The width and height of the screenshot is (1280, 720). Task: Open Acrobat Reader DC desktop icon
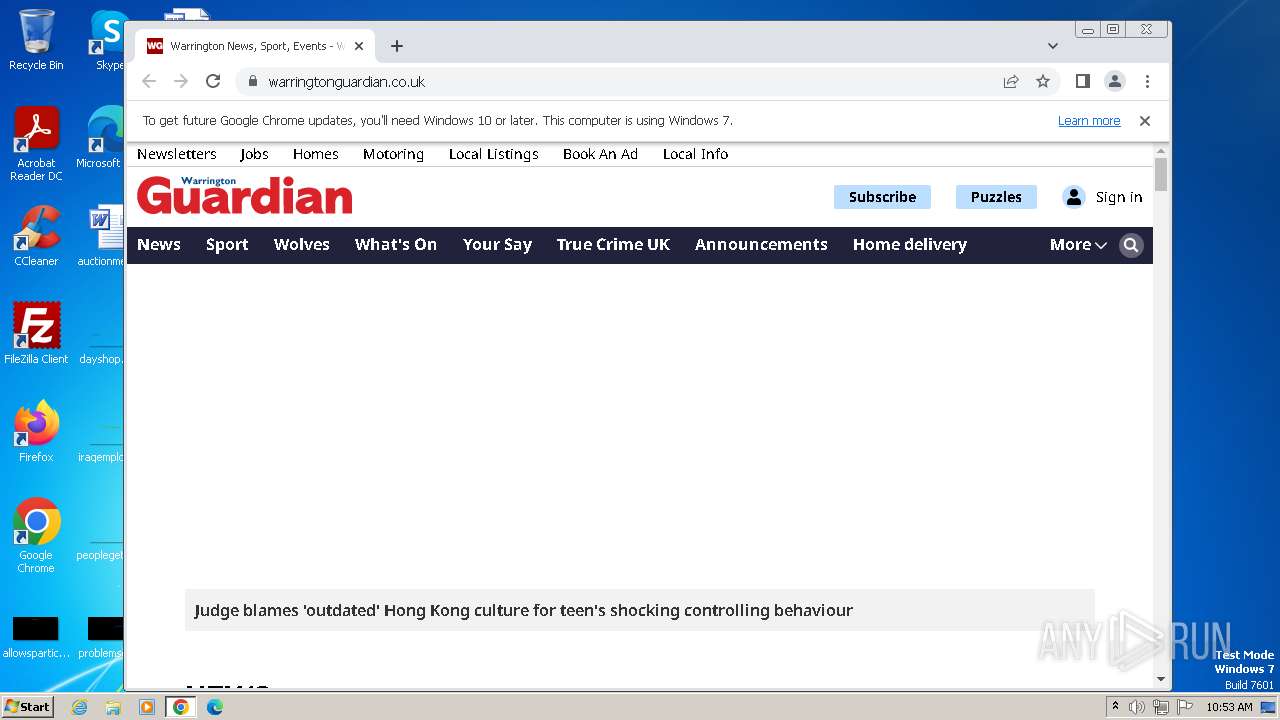[36, 144]
